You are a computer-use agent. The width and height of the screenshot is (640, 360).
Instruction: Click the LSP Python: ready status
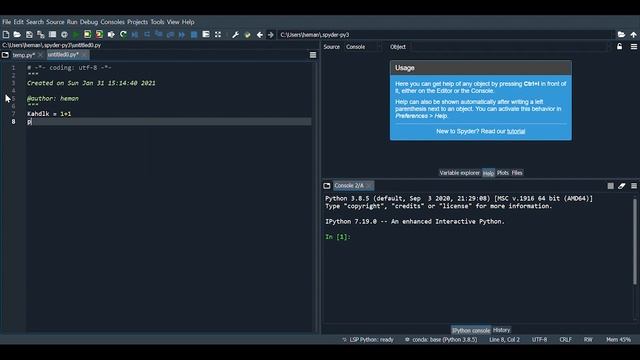(x=368, y=340)
